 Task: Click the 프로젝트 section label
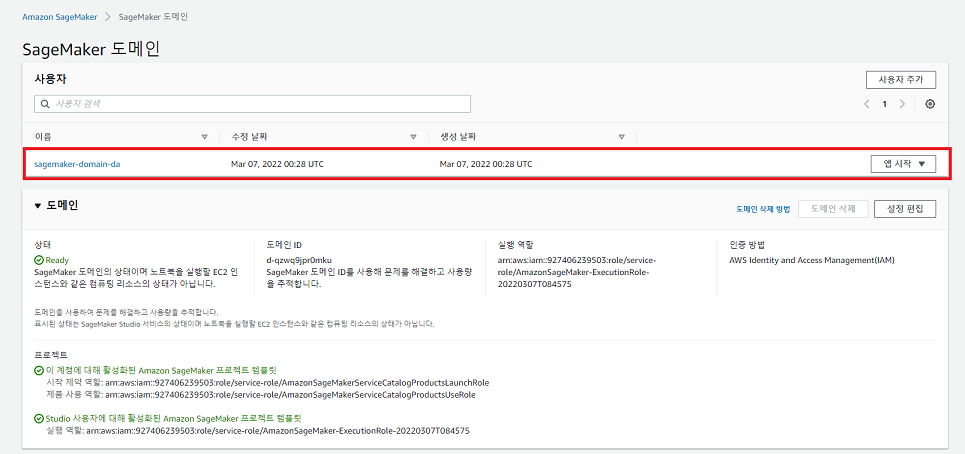[x=50, y=356]
